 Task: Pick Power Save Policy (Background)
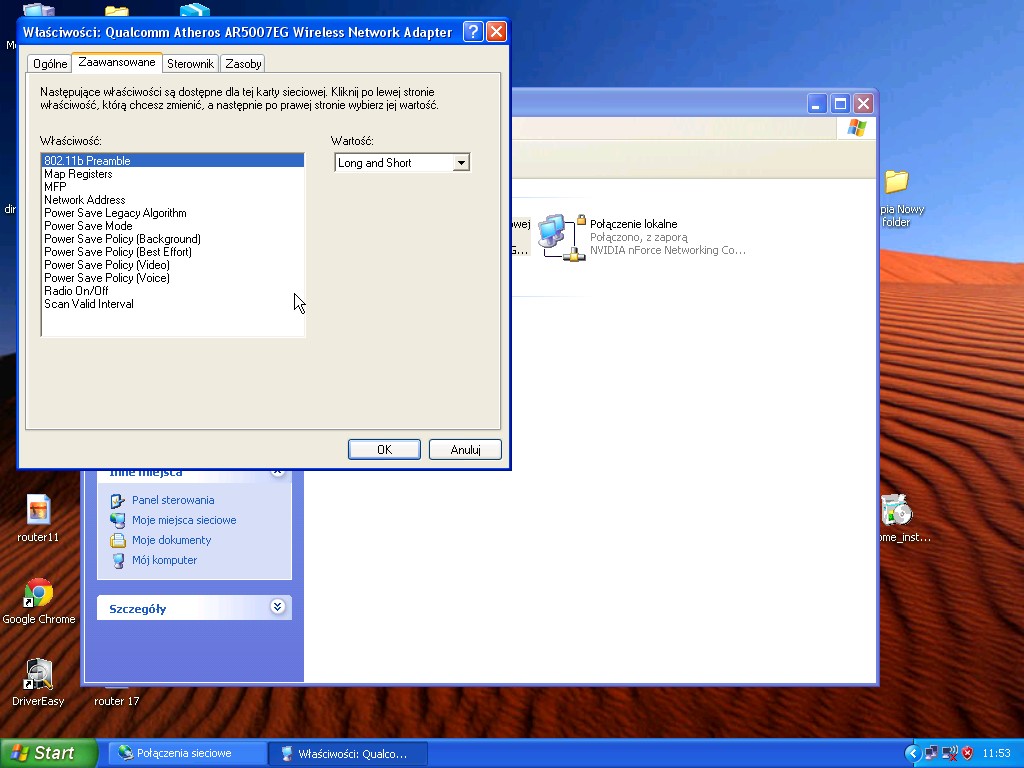coord(173,239)
